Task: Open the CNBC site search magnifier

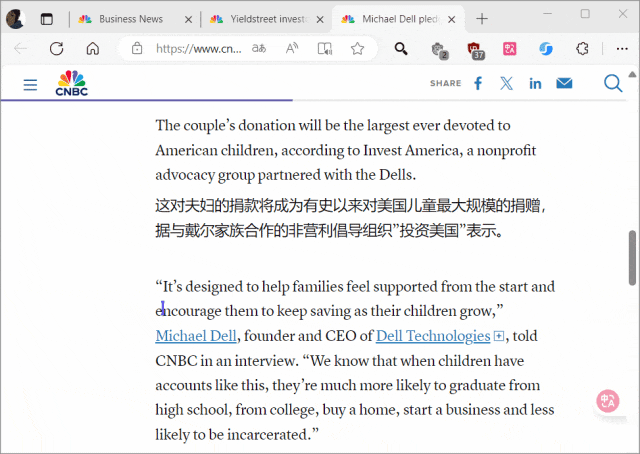Action: tap(613, 83)
